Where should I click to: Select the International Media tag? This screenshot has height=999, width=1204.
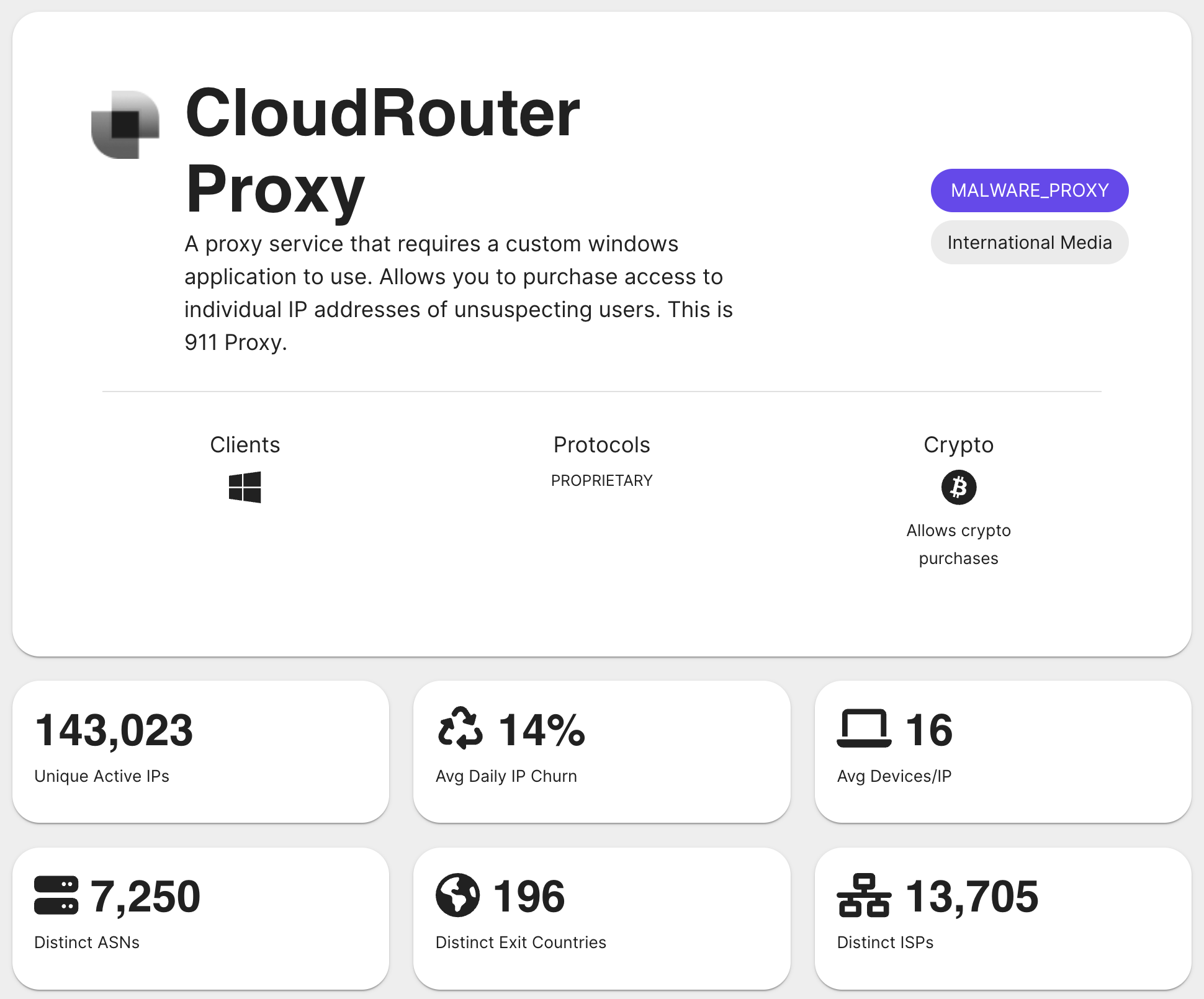click(x=1029, y=242)
